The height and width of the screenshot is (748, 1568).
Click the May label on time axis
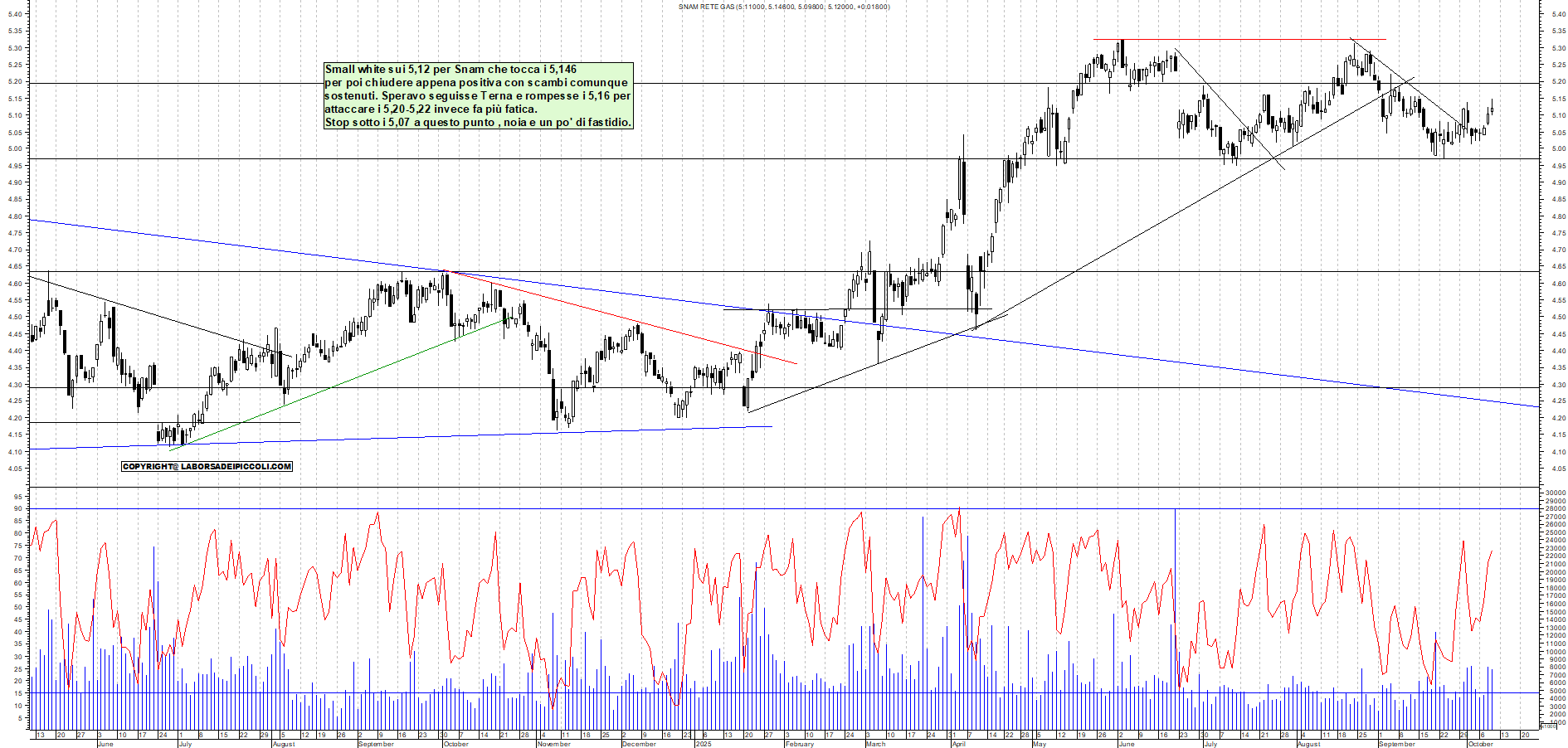coord(1039,744)
